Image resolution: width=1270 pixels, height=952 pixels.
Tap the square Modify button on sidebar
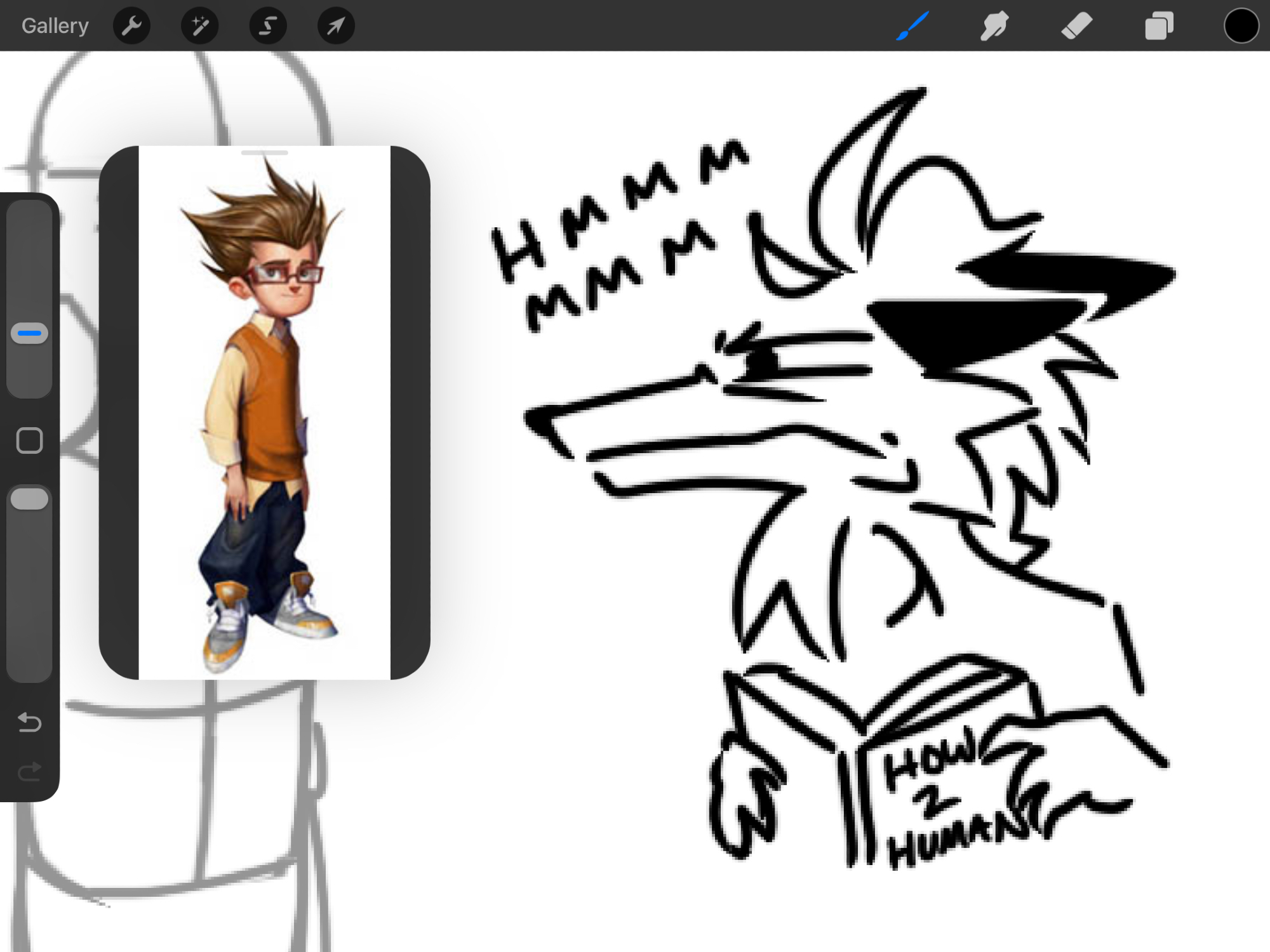[29, 440]
